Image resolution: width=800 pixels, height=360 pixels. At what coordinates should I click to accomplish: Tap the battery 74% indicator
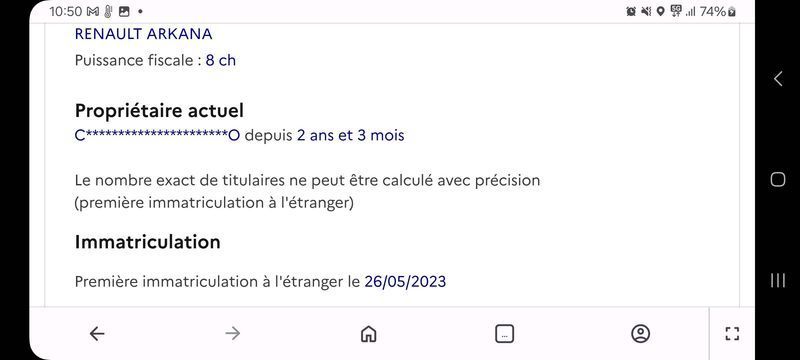(717, 11)
